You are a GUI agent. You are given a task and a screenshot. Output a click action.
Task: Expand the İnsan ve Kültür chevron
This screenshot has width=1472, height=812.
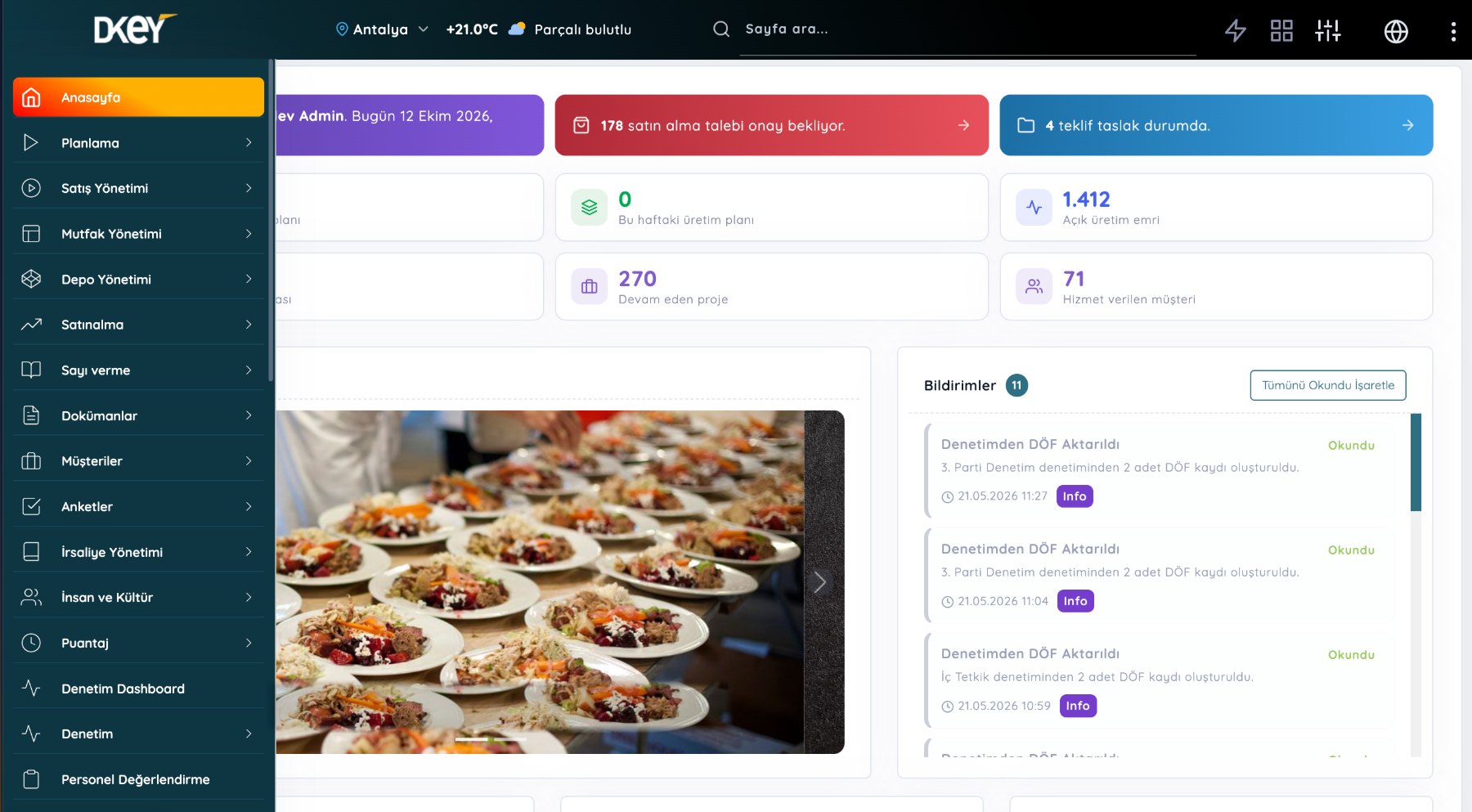tap(249, 598)
